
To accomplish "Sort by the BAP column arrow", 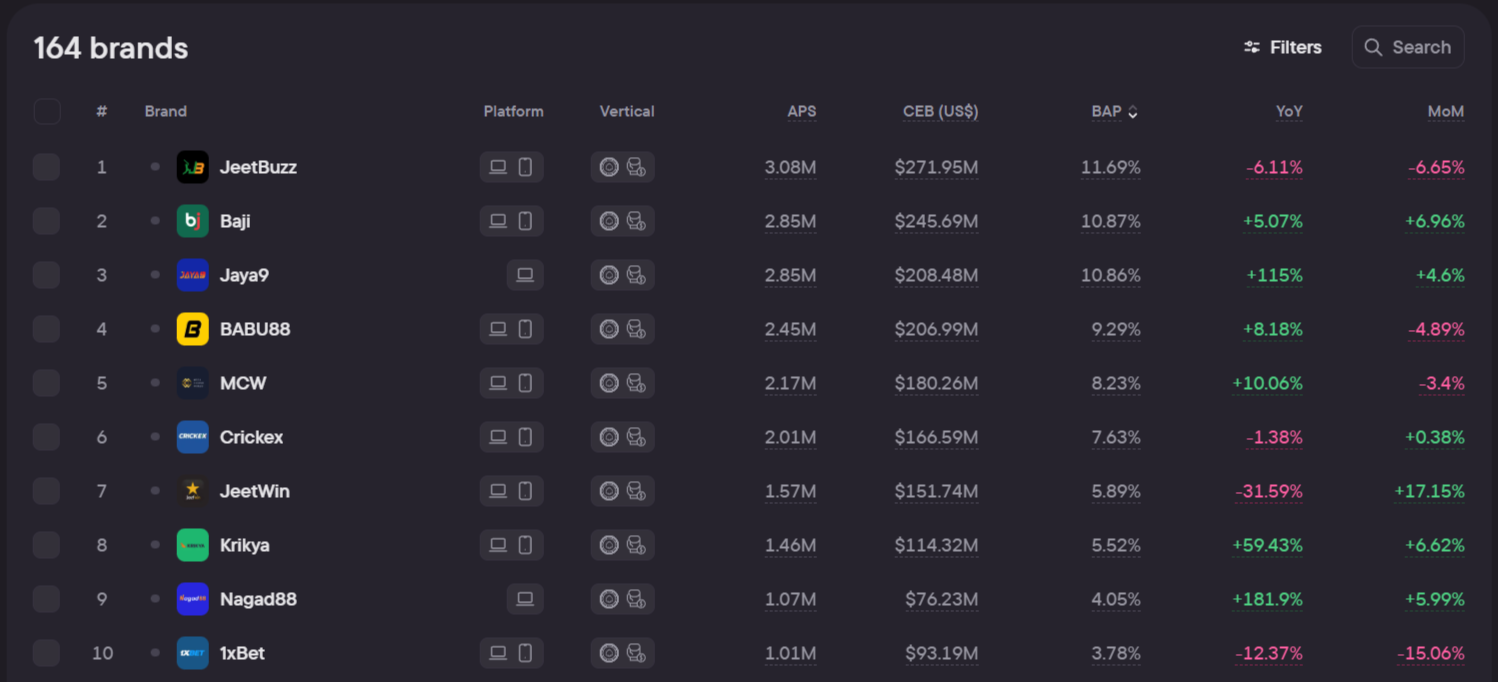I will tap(1133, 112).
